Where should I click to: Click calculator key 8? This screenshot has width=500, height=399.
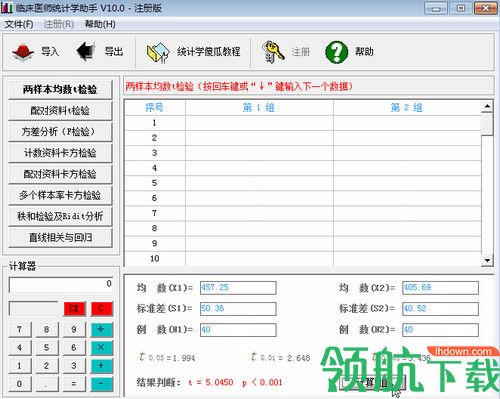[x=47, y=329]
